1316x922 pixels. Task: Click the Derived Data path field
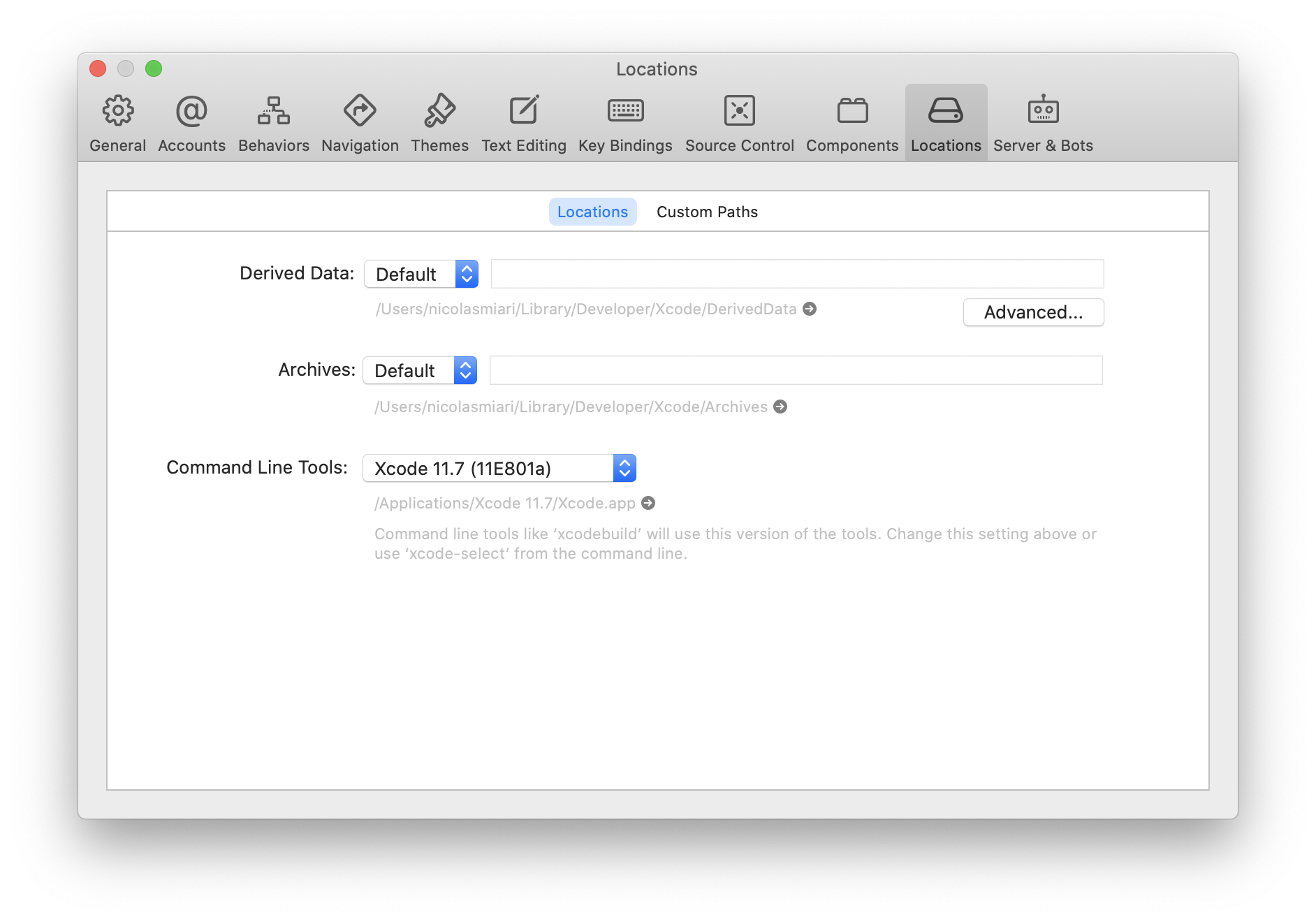(x=797, y=274)
